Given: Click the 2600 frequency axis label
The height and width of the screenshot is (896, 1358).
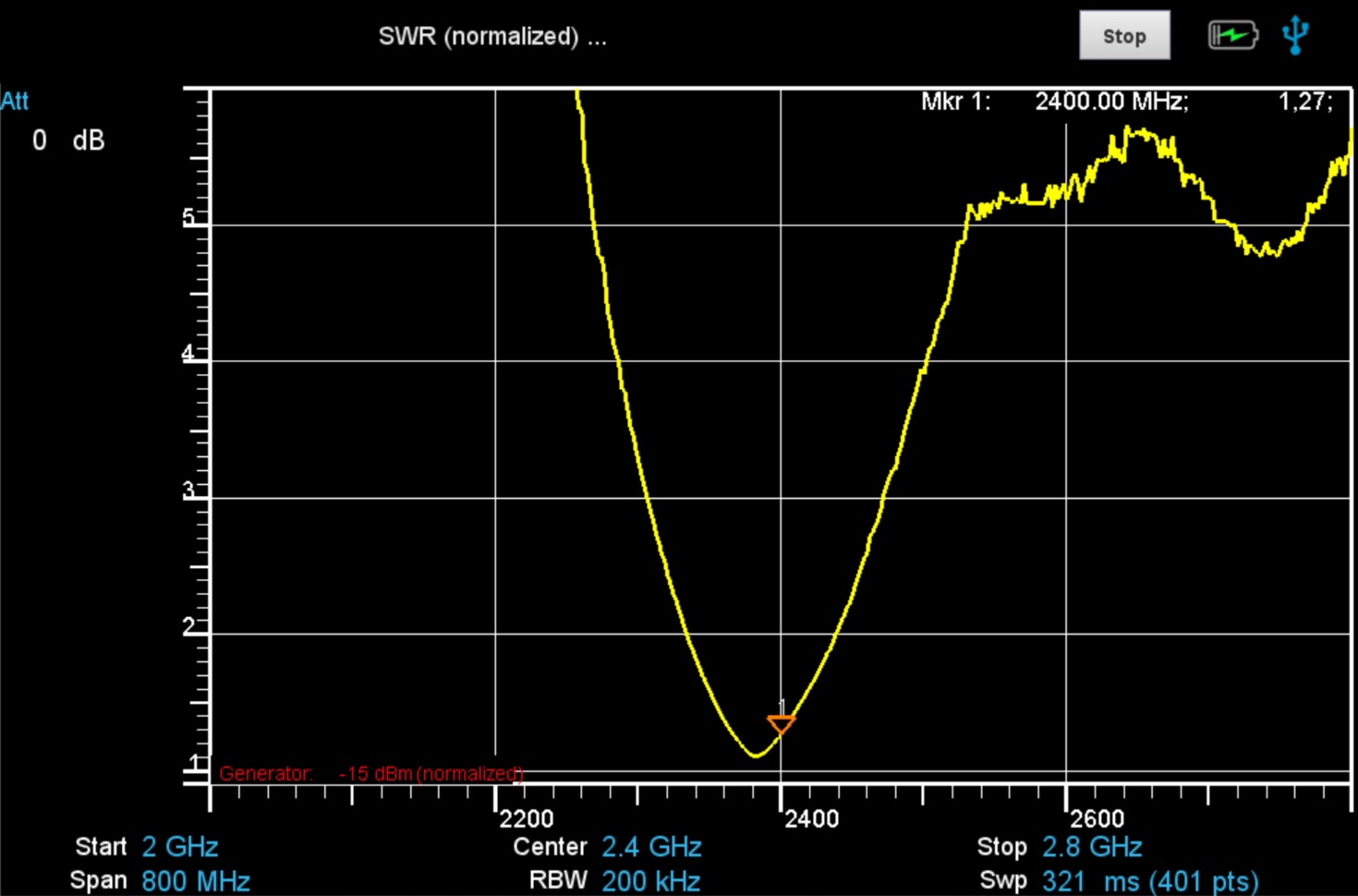Looking at the screenshot, I should coord(1097,818).
